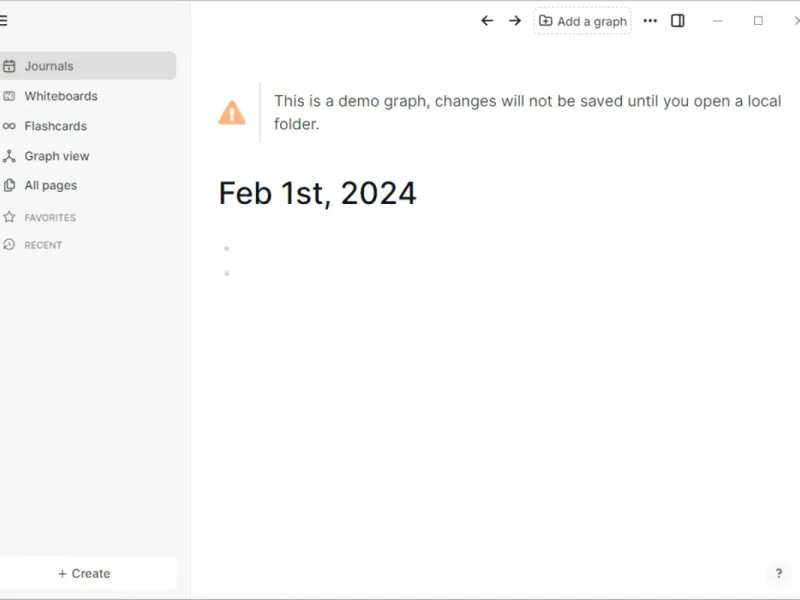Toggle the right sidebar panel
Viewport: 800px width, 600px height.
coord(678,20)
